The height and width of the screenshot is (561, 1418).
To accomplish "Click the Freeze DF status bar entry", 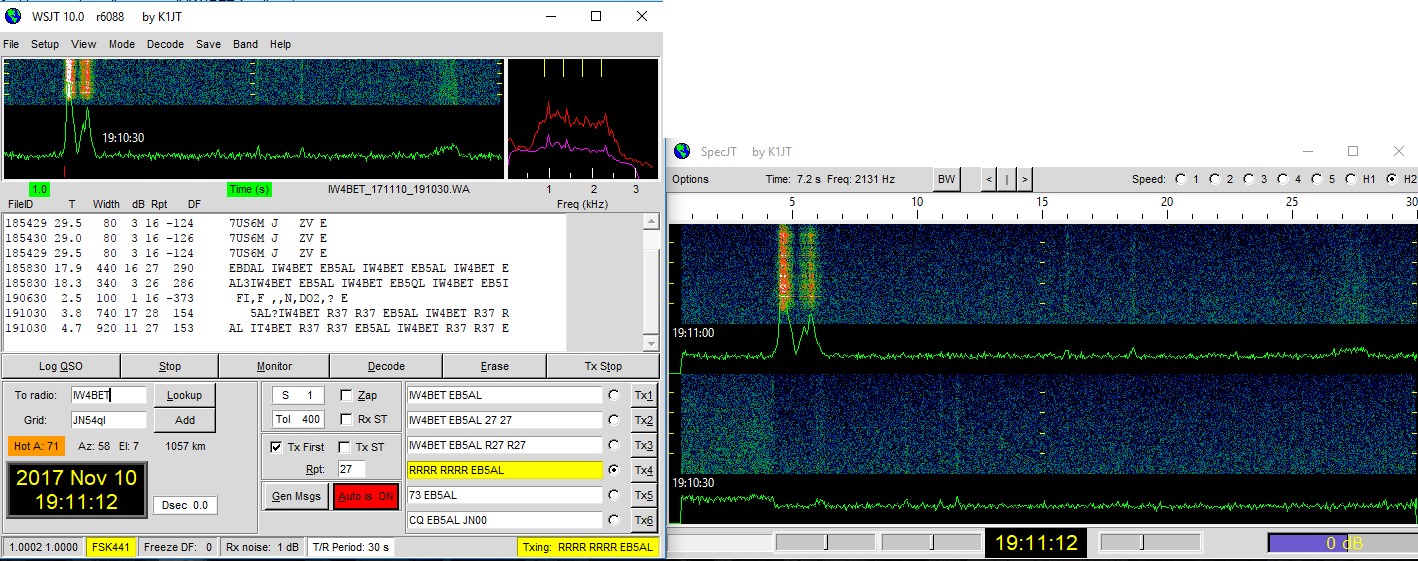I will [178, 547].
